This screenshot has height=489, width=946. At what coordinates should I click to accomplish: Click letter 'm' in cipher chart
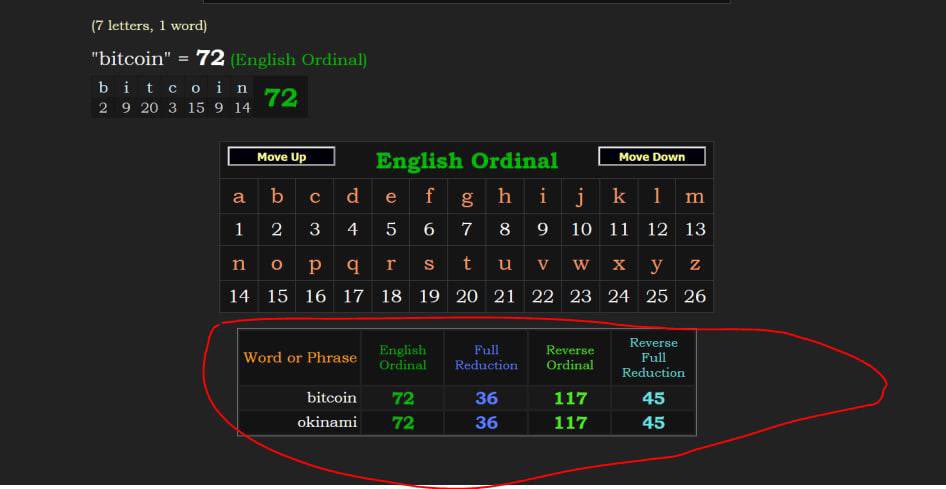(x=694, y=197)
